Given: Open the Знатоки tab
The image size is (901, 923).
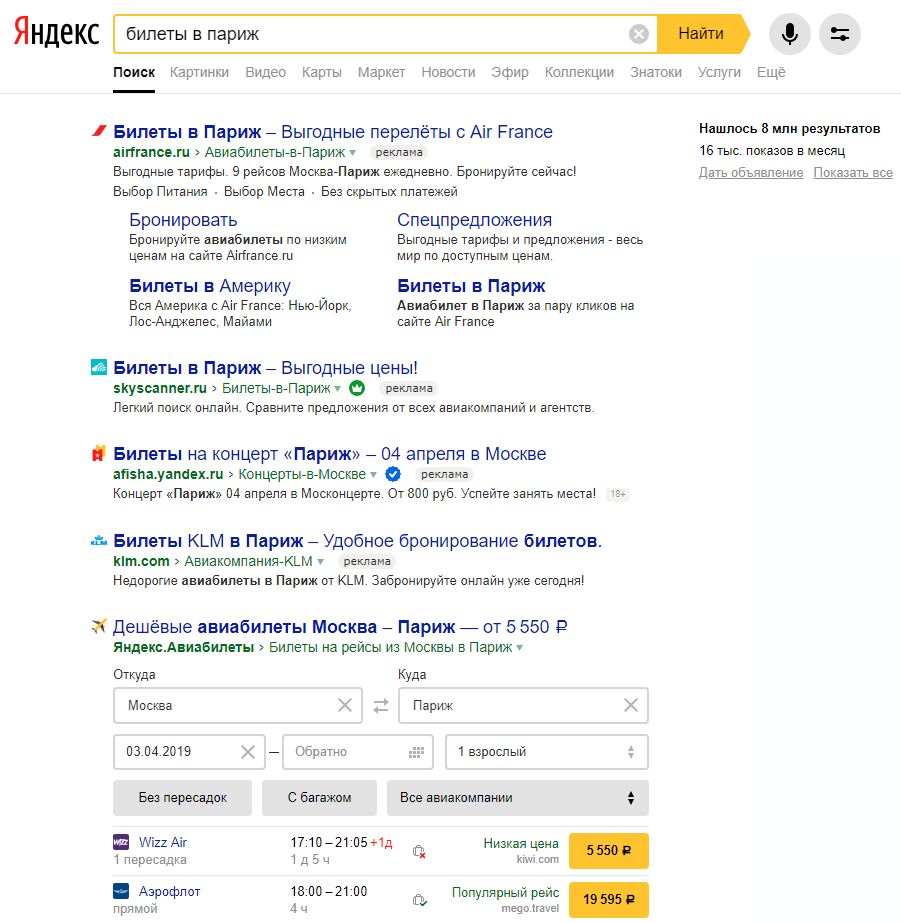Looking at the screenshot, I should tap(656, 72).
